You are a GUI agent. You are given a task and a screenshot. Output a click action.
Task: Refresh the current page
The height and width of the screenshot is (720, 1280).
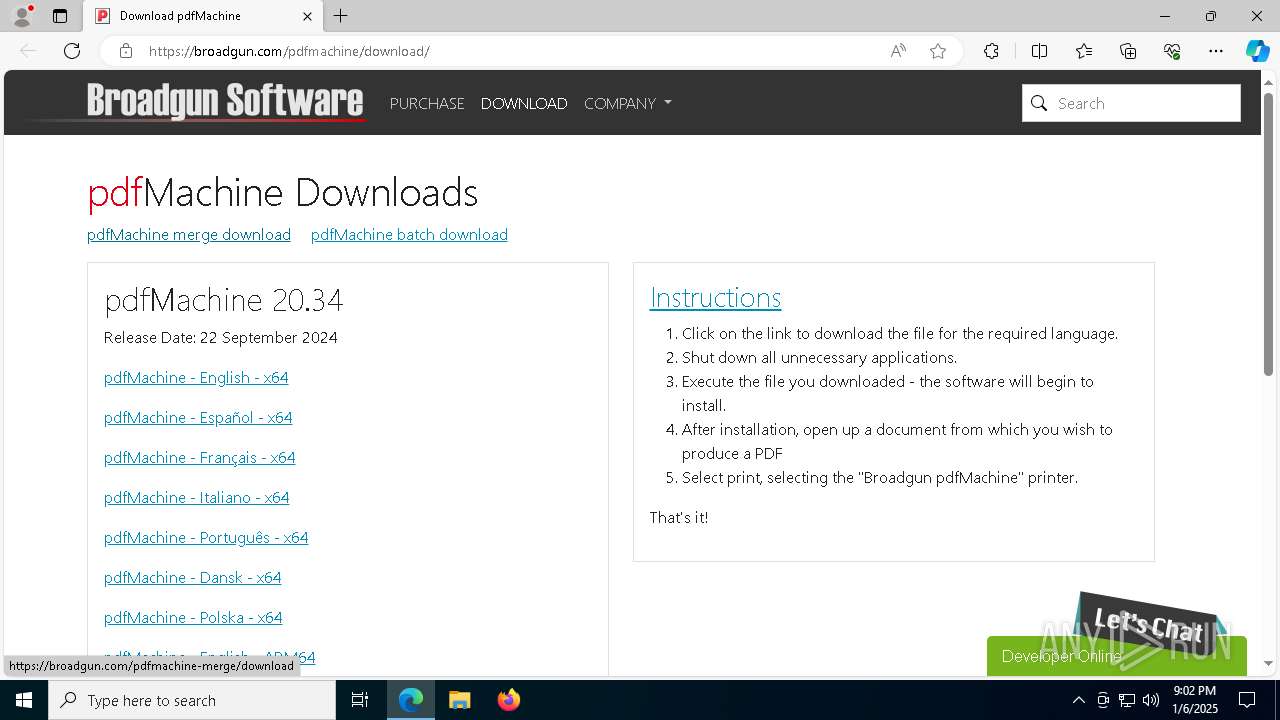pyautogui.click(x=72, y=51)
